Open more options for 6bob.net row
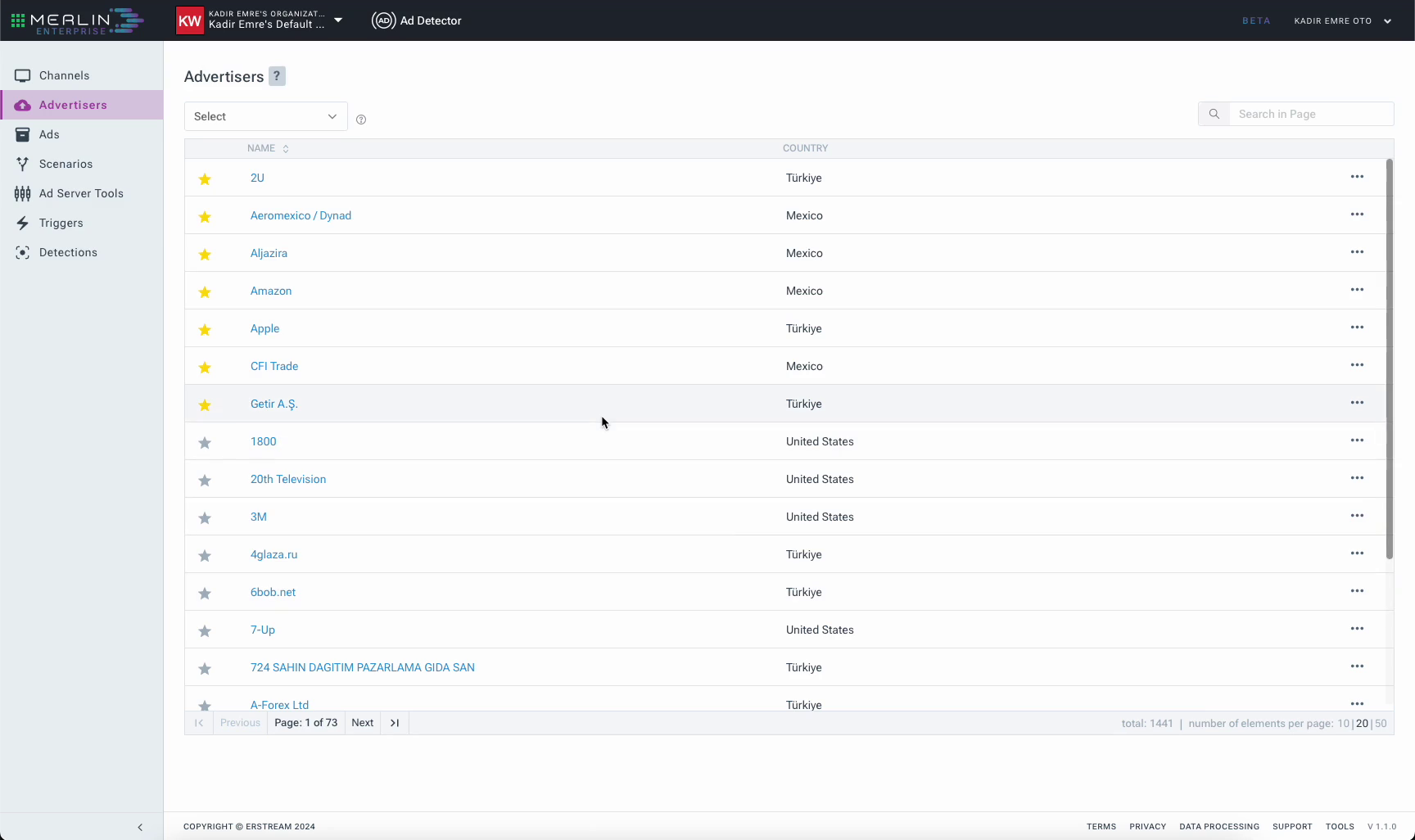This screenshot has height=840, width=1415. (x=1357, y=591)
